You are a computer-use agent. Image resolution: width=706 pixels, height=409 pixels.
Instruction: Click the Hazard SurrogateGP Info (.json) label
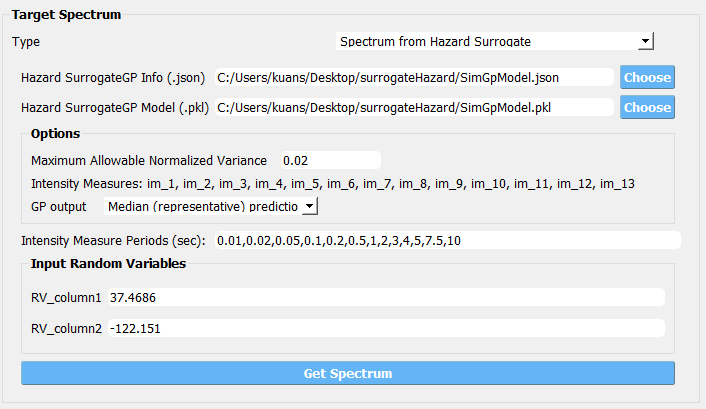point(113,78)
